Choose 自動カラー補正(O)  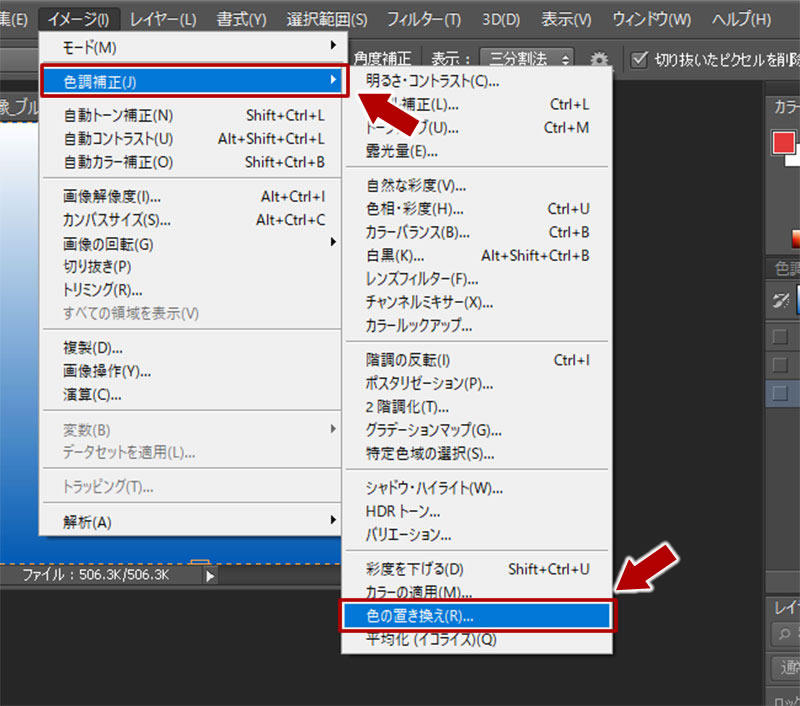(193, 162)
